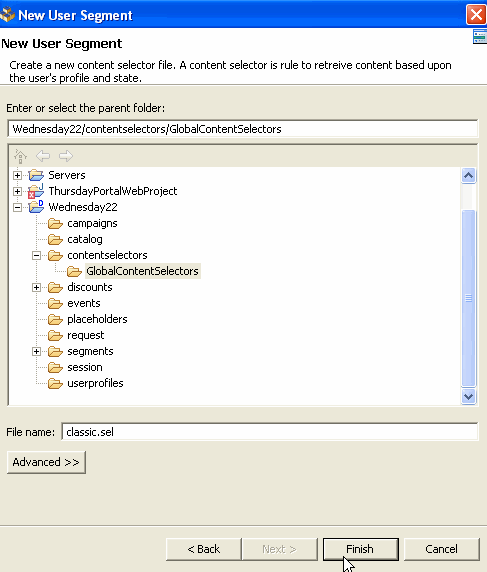
Task: Select the Servers tree item
Action: [67, 175]
